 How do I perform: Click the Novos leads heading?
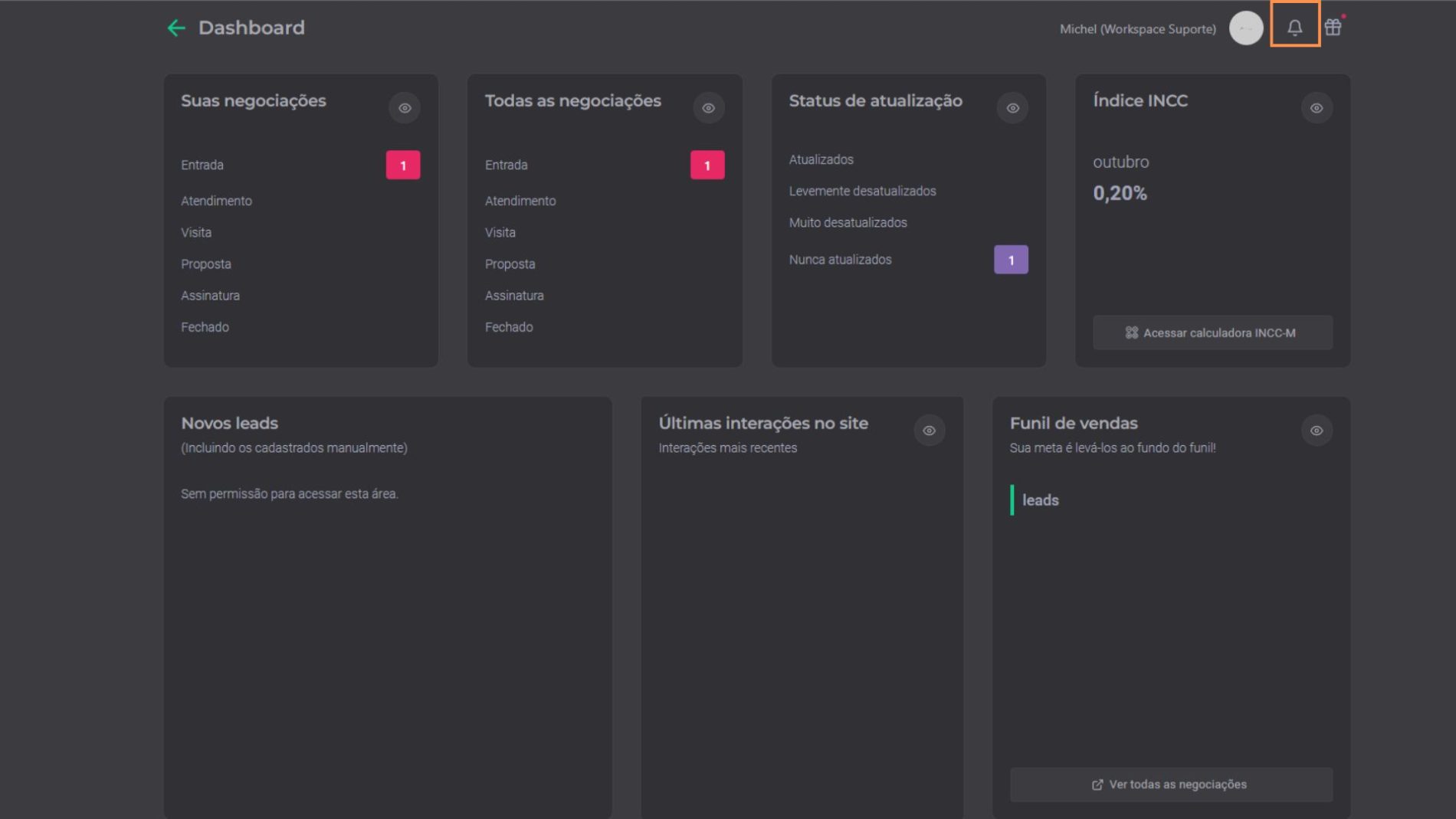(x=230, y=423)
